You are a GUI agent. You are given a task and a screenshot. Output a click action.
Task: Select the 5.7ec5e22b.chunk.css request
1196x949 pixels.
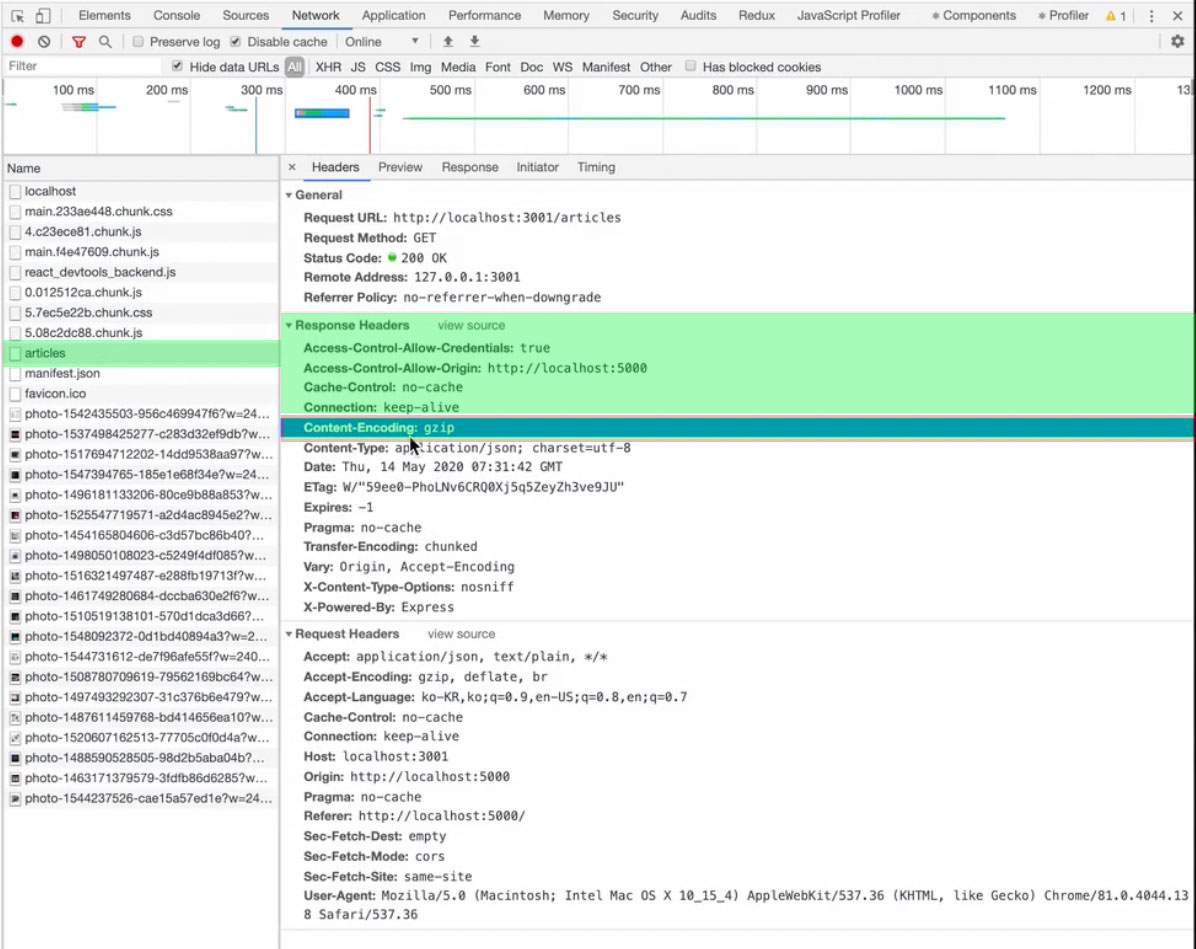tap(141, 313)
